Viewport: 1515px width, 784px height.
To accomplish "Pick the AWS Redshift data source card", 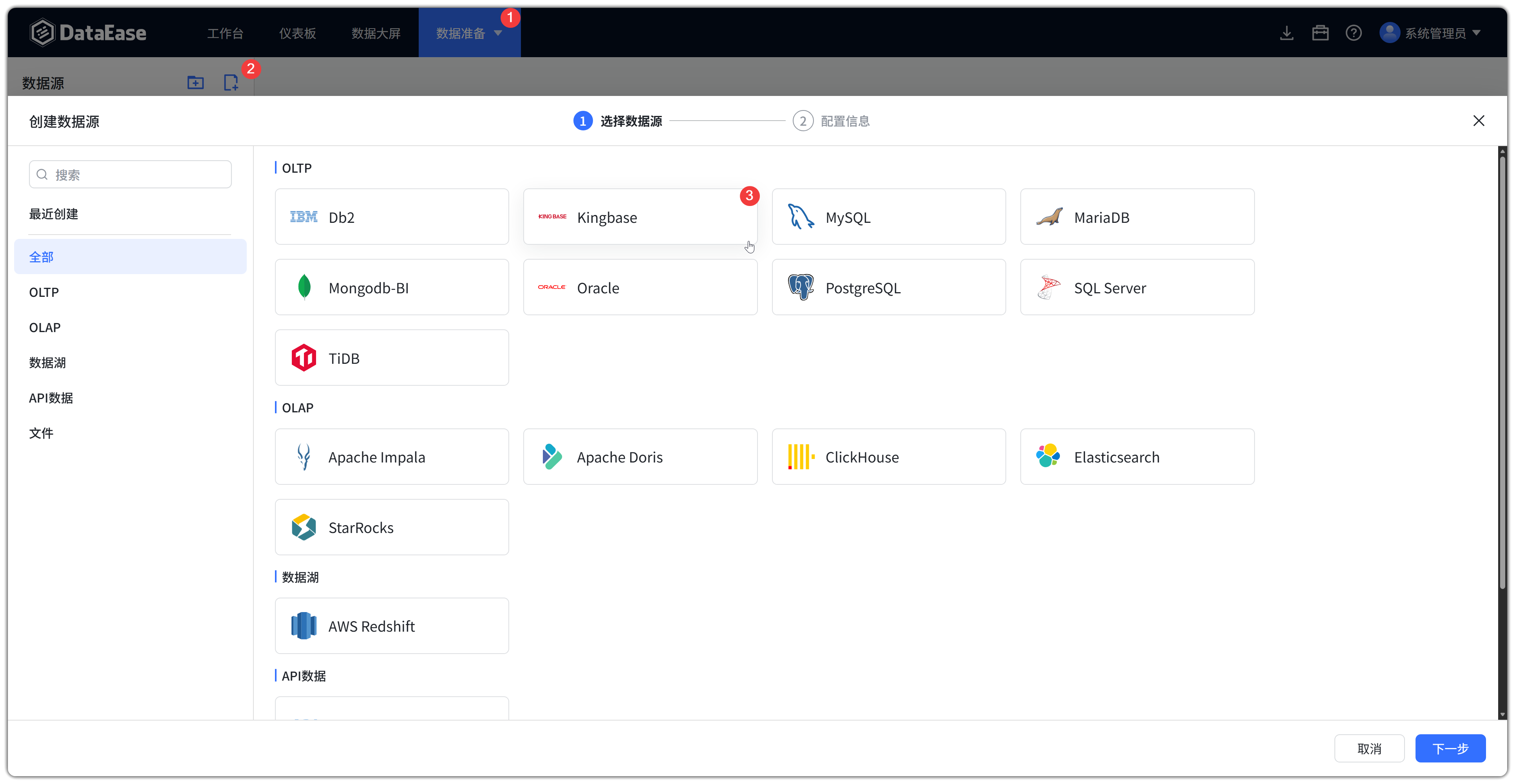I will [x=392, y=626].
